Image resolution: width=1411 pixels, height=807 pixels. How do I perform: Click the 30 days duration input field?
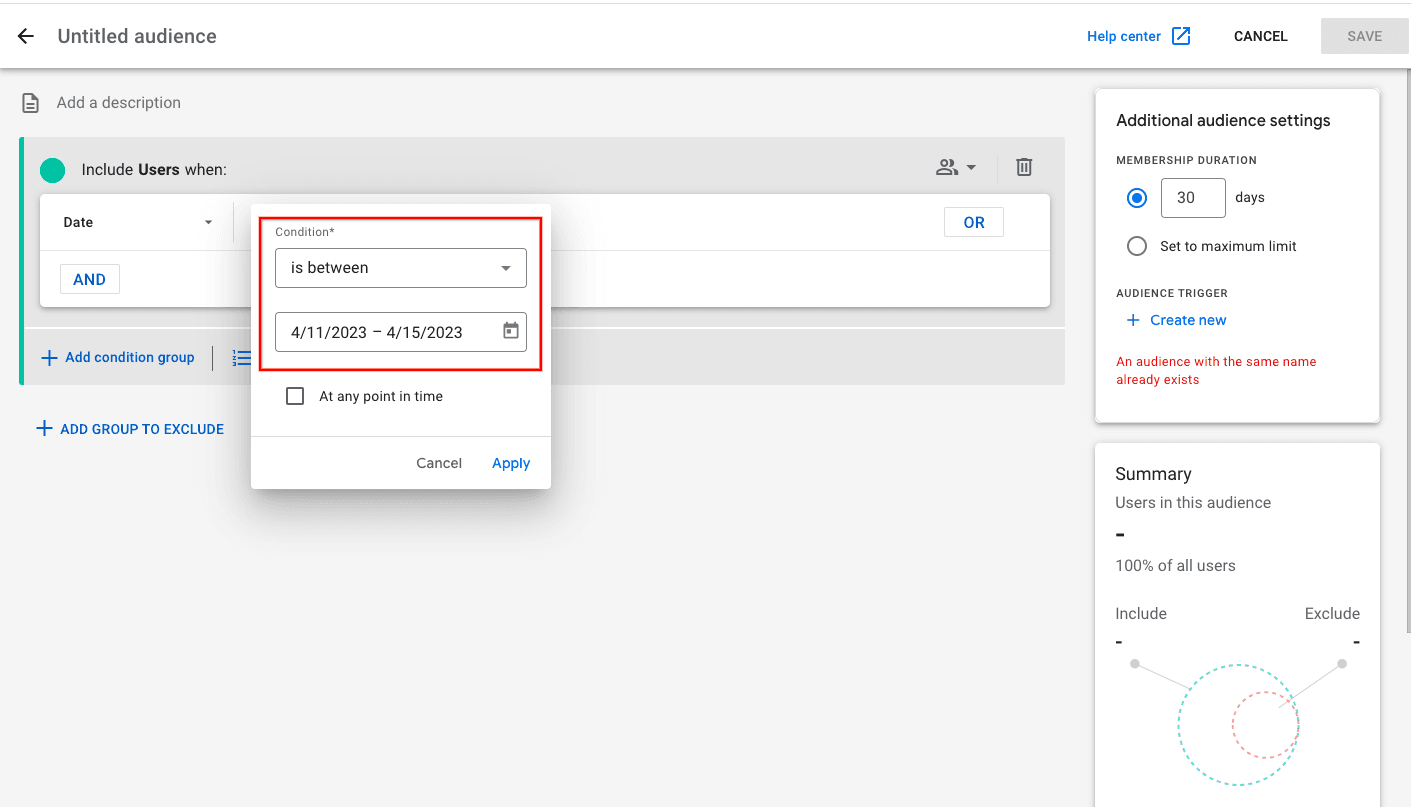(x=1192, y=197)
